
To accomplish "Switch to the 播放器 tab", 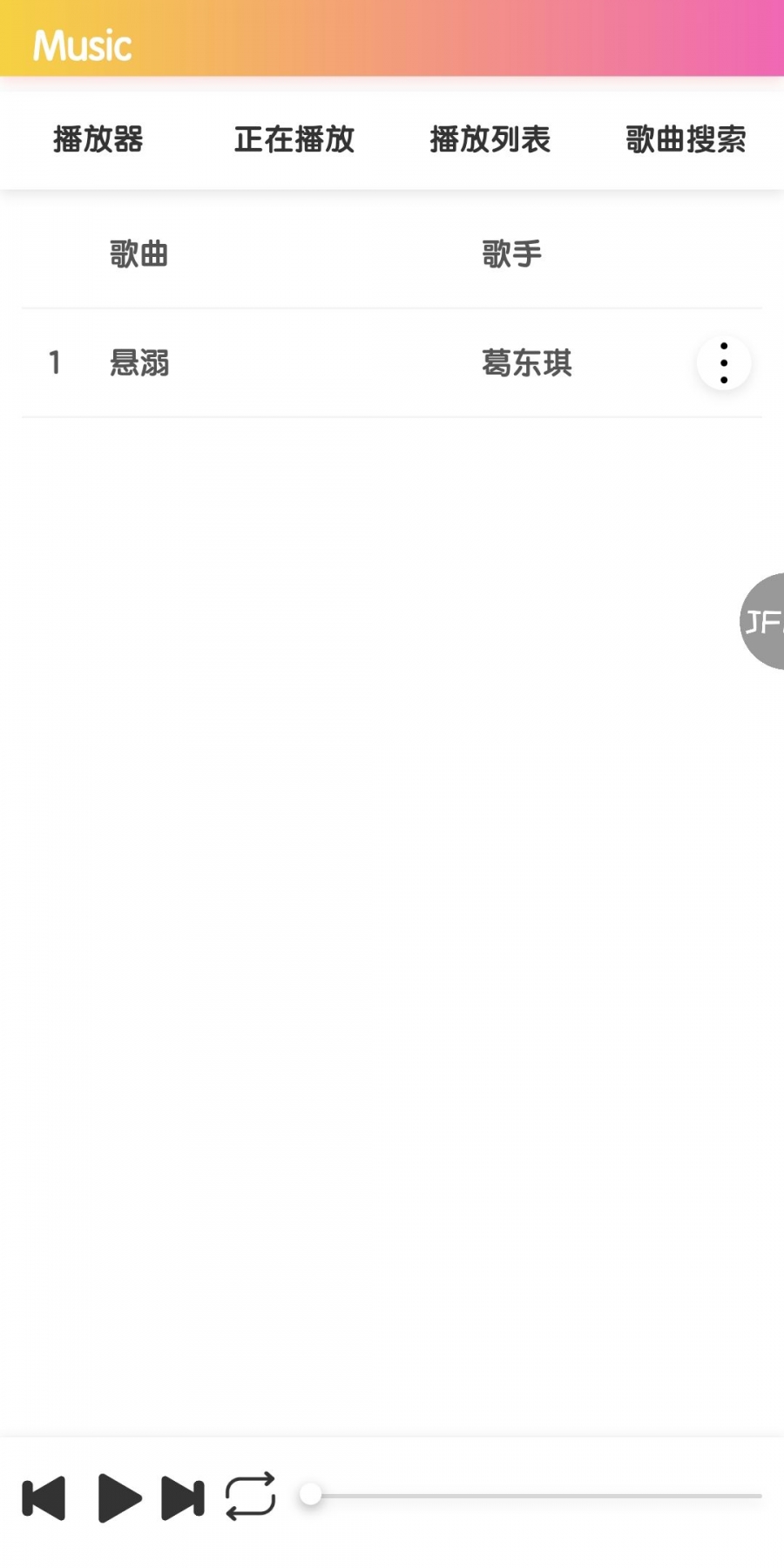I will [98, 139].
